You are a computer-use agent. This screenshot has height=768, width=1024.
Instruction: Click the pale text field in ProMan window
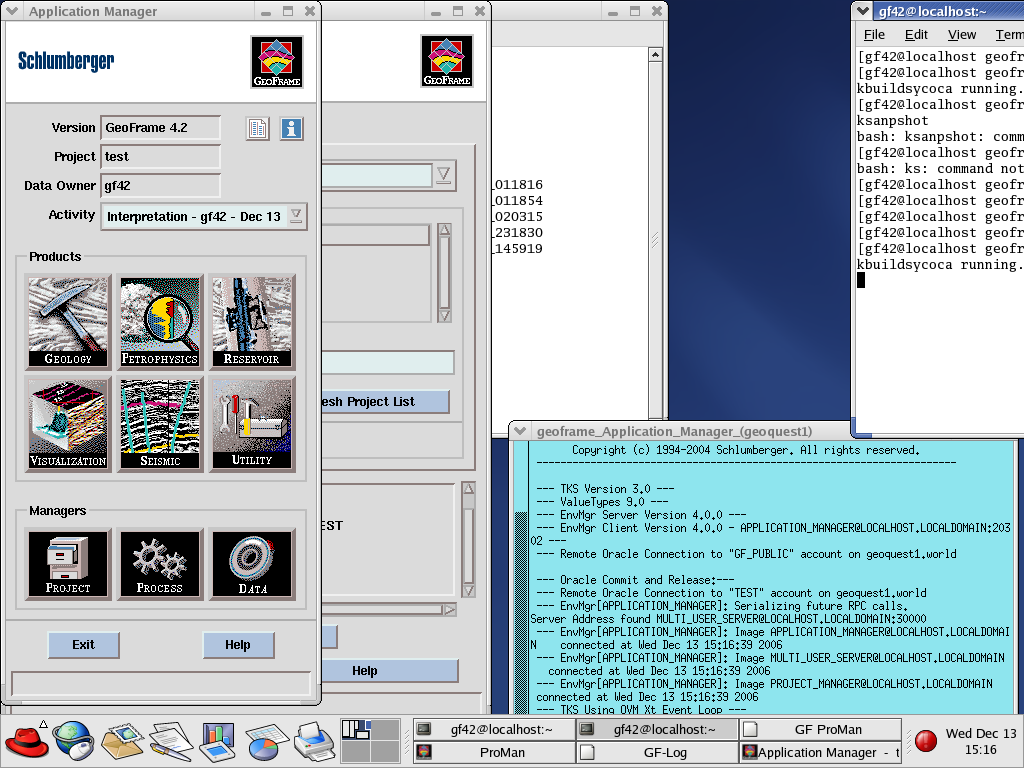tap(388, 362)
